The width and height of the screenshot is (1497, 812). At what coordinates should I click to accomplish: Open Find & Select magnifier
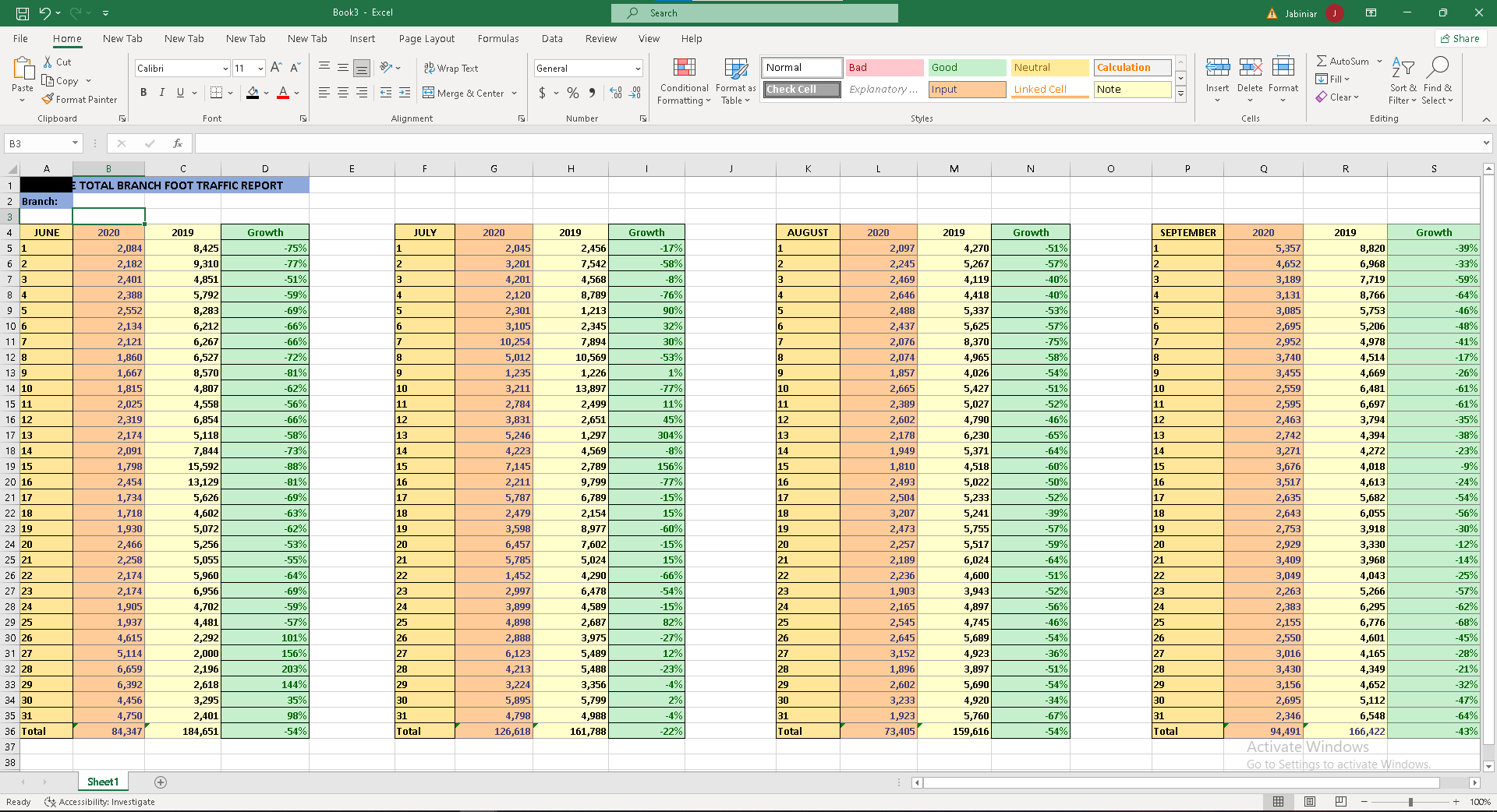[x=1437, y=81]
